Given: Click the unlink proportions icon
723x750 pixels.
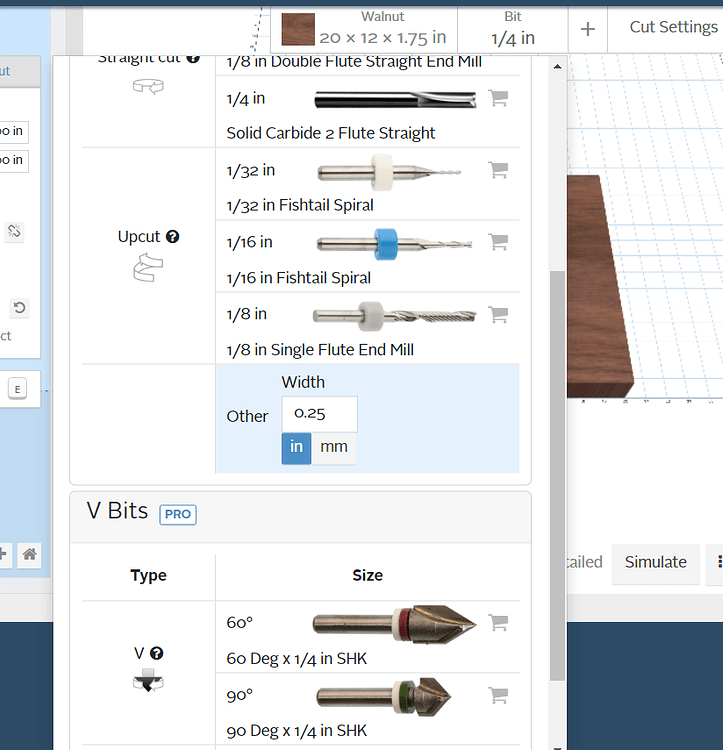Looking at the screenshot, I should point(14,232).
